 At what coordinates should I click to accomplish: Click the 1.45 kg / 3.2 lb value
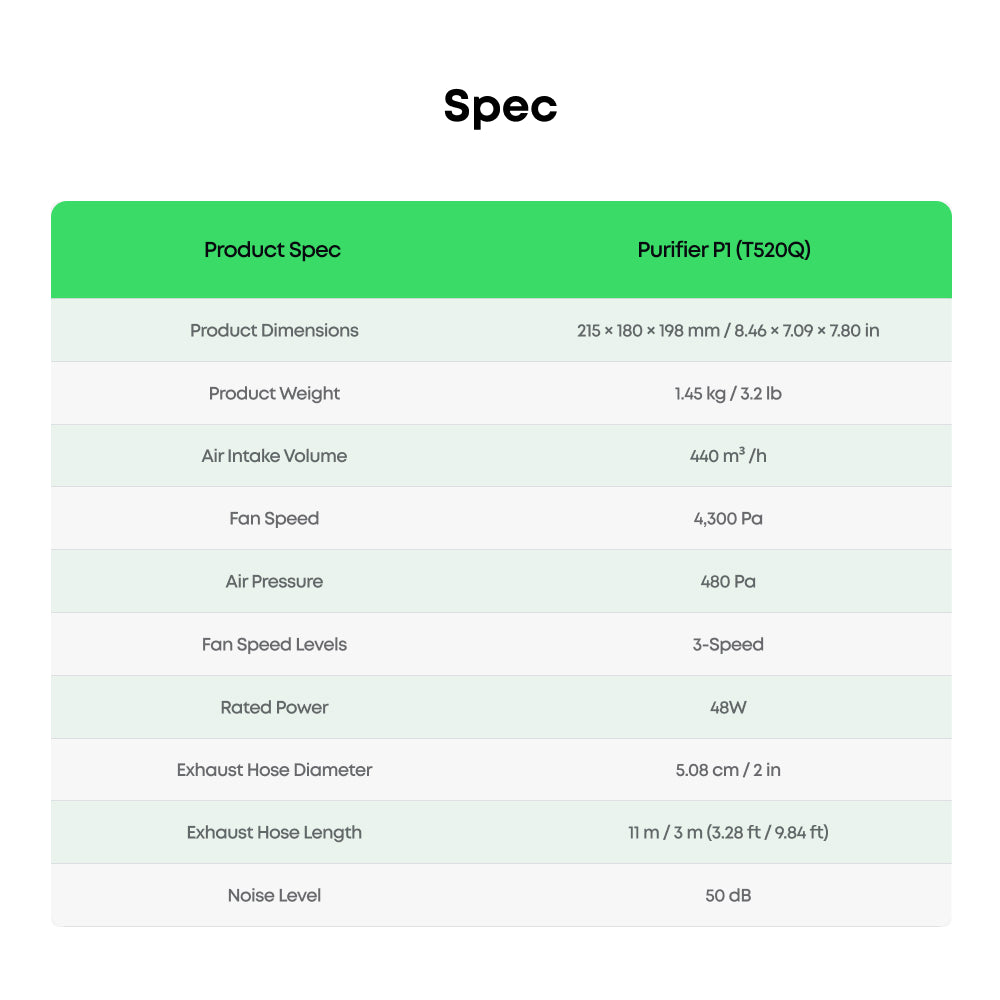(728, 393)
